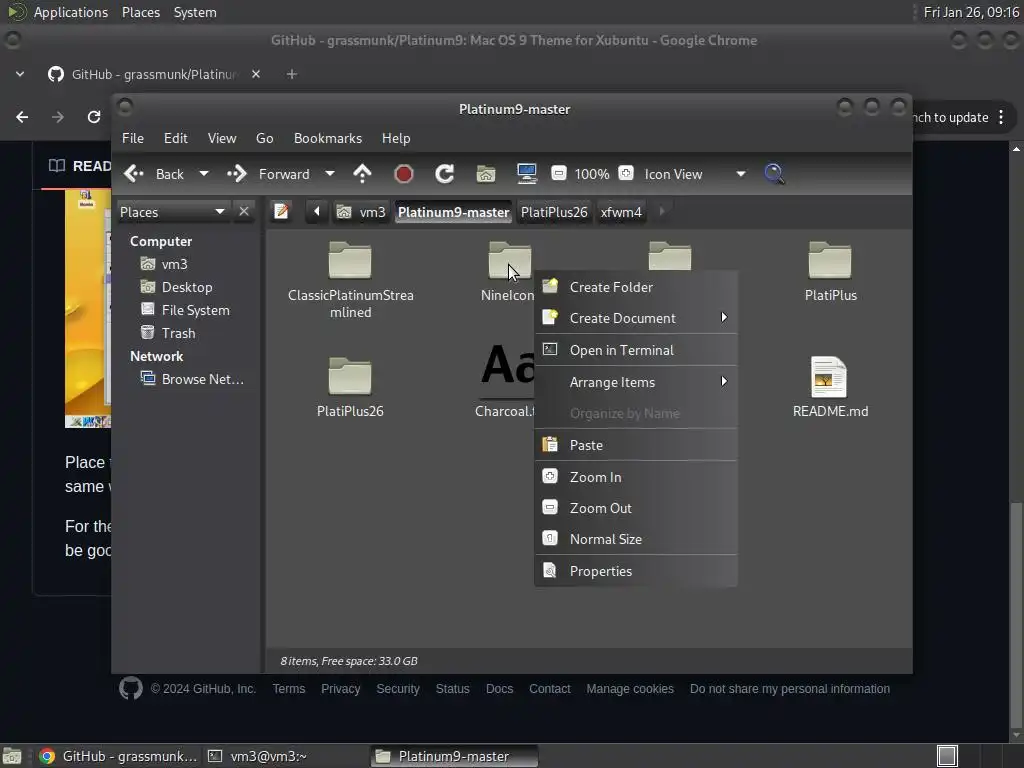Reload the current folder
The image size is (1024, 768).
(445, 174)
